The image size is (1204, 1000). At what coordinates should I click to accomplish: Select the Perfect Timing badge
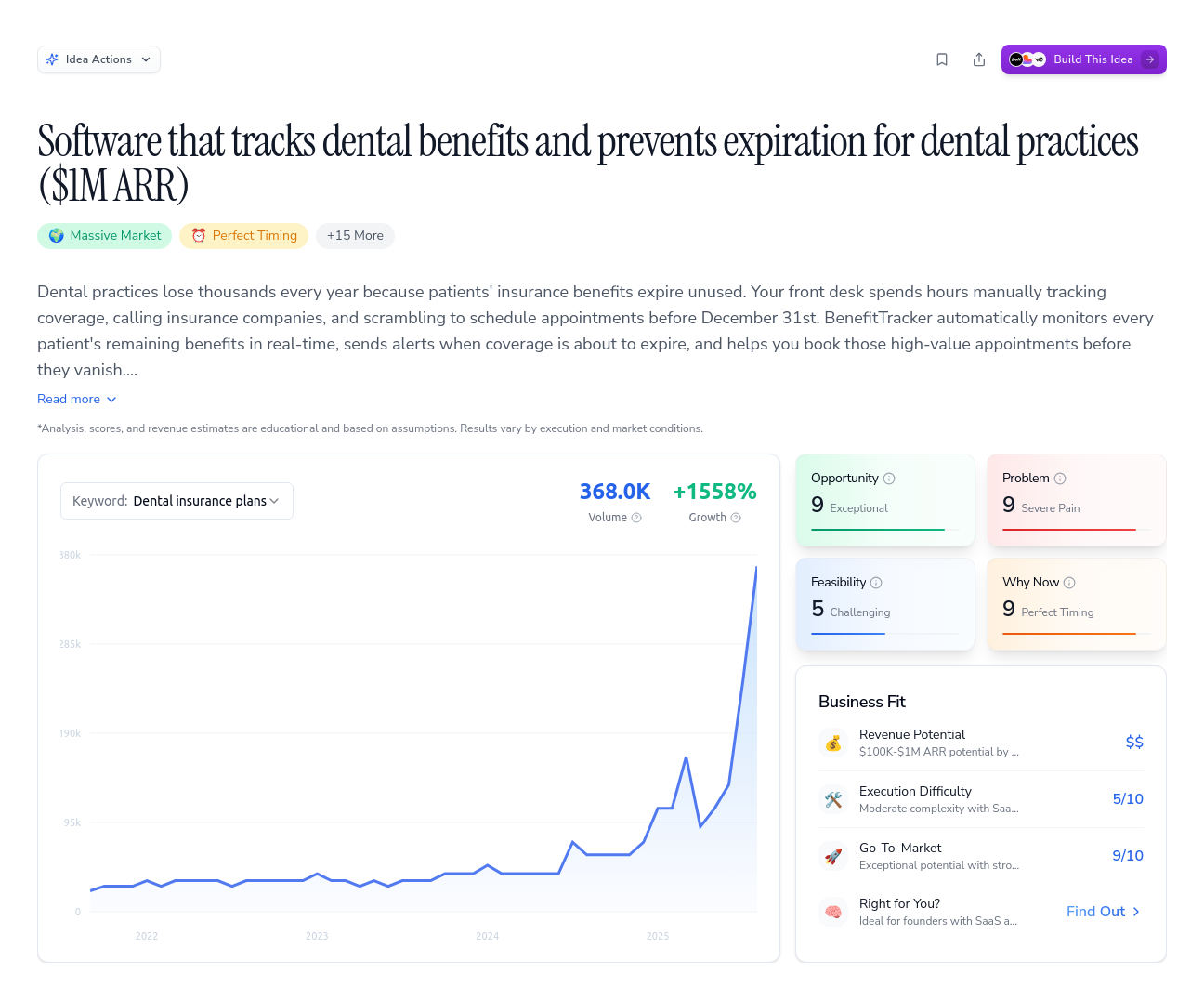[243, 235]
